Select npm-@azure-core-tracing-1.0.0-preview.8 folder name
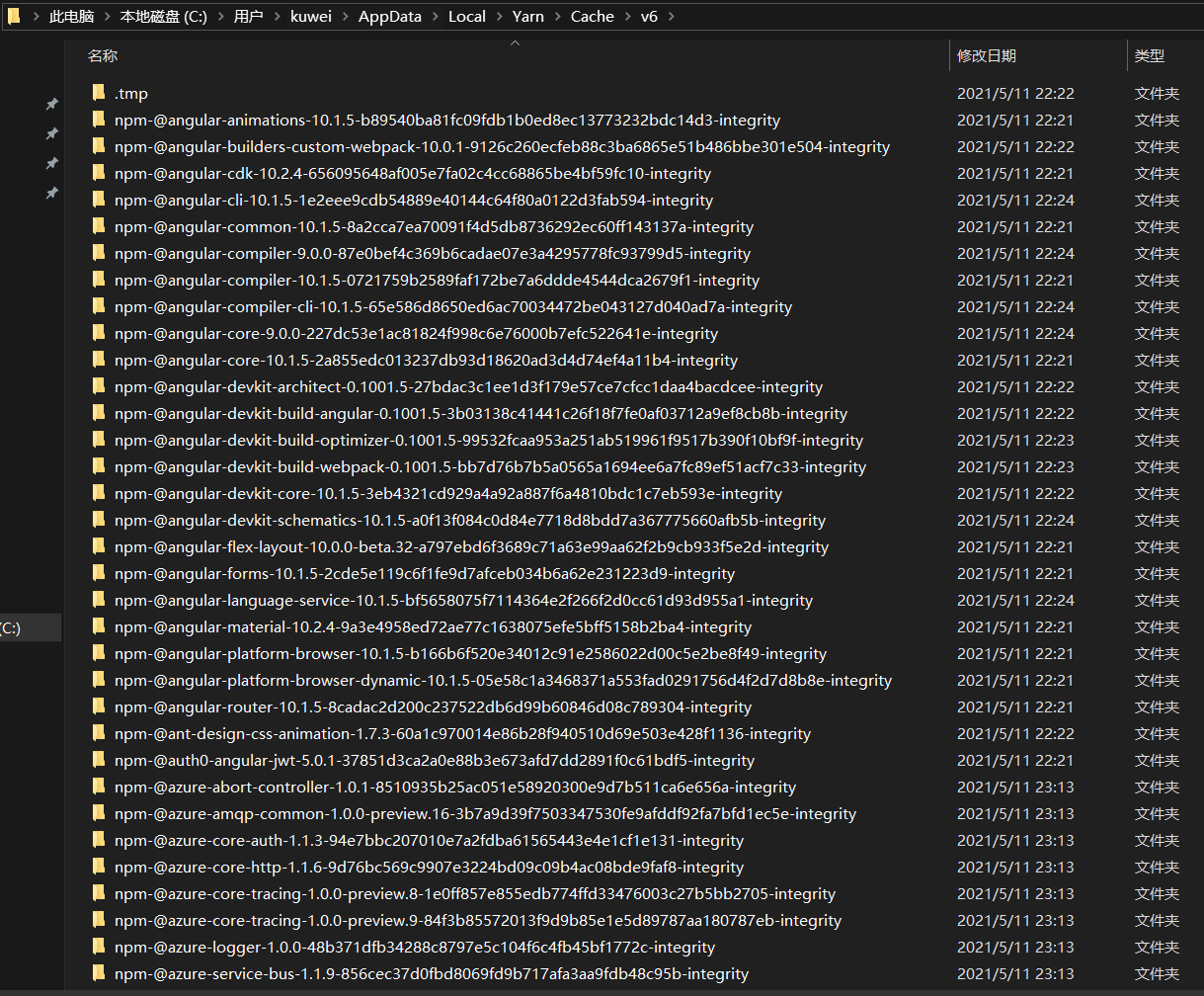This screenshot has height=996, width=1204. click(x=475, y=893)
